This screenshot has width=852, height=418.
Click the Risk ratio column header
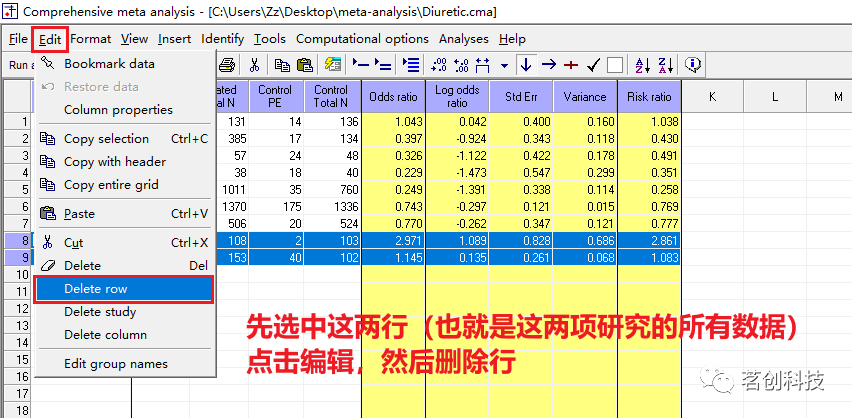[649, 97]
